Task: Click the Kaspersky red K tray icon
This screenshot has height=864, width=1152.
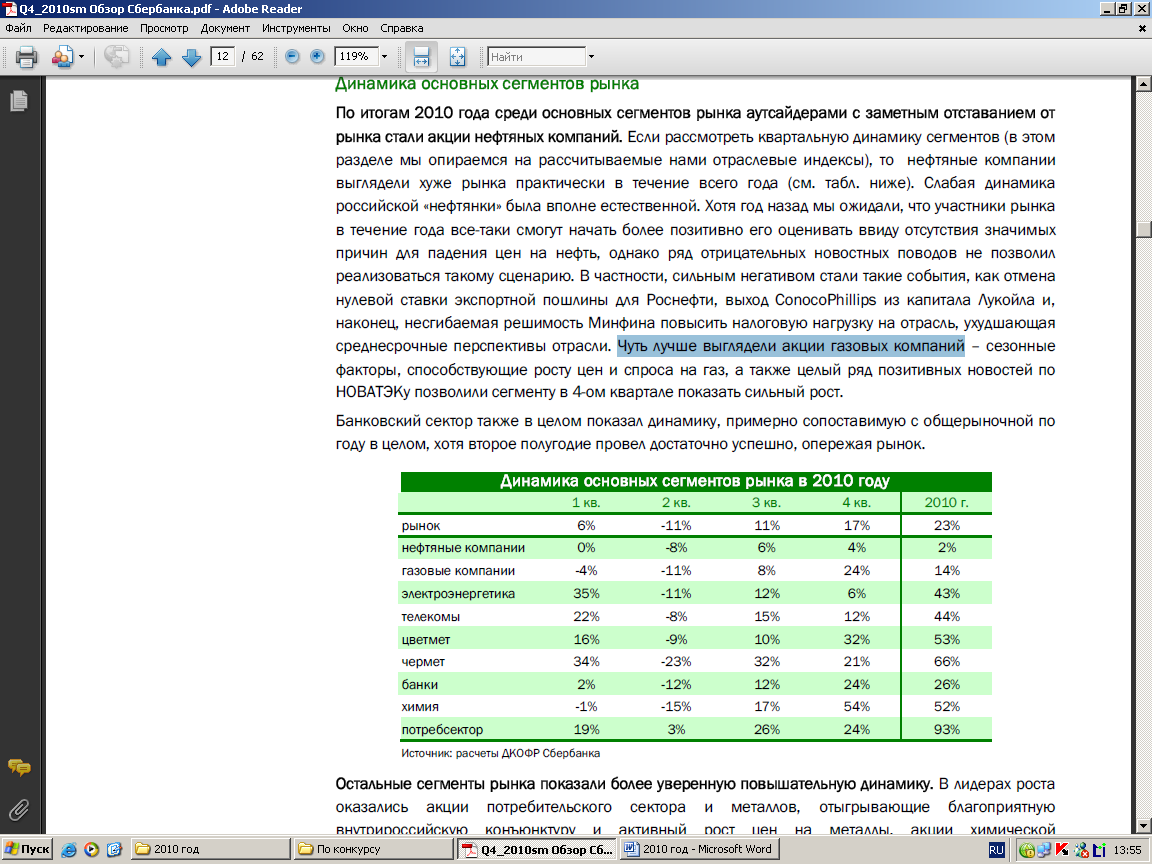Action: tap(1062, 850)
